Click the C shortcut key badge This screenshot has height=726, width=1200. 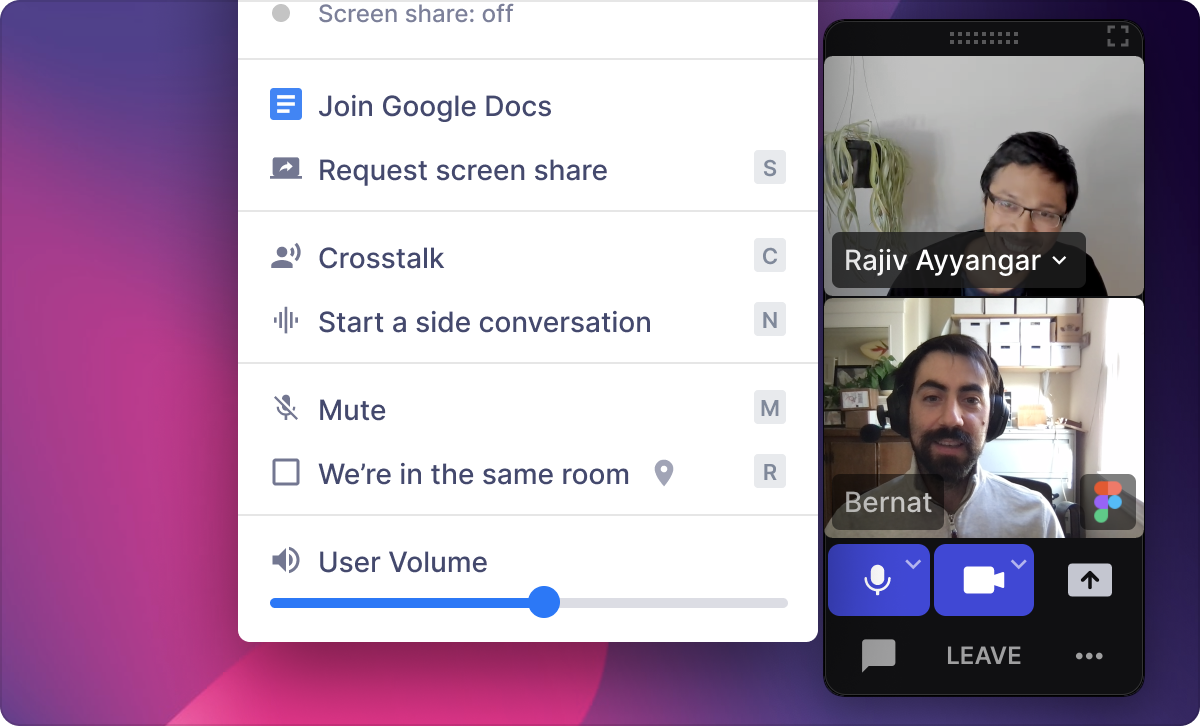tap(770, 256)
